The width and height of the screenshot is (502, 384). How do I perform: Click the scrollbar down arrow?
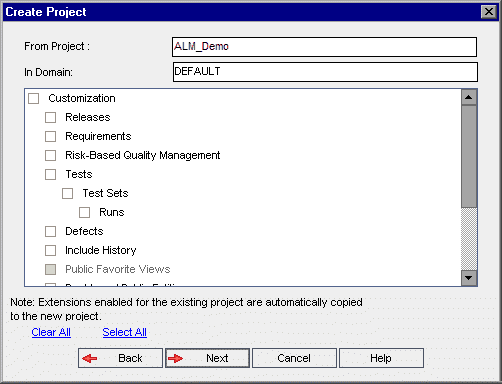(469, 278)
